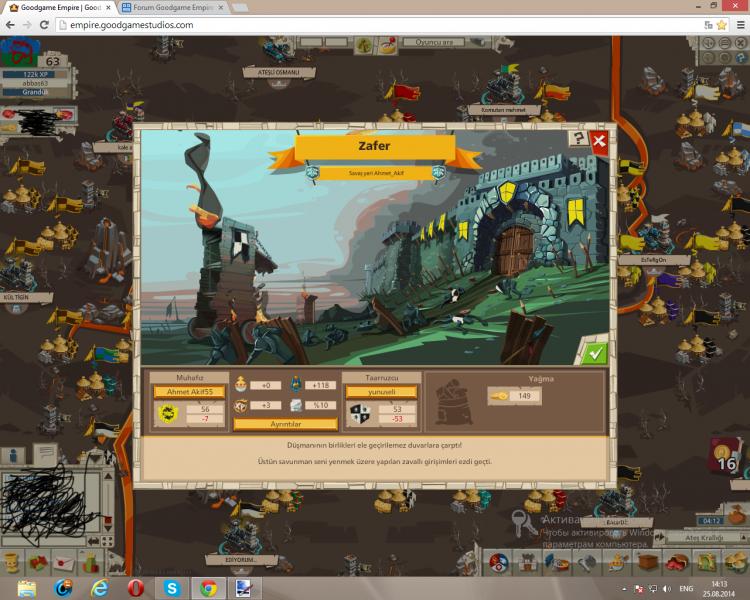The width and height of the screenshot is (750, 600).
Task: Click the chat send arrow button
Action: click(x=94, y=541)
